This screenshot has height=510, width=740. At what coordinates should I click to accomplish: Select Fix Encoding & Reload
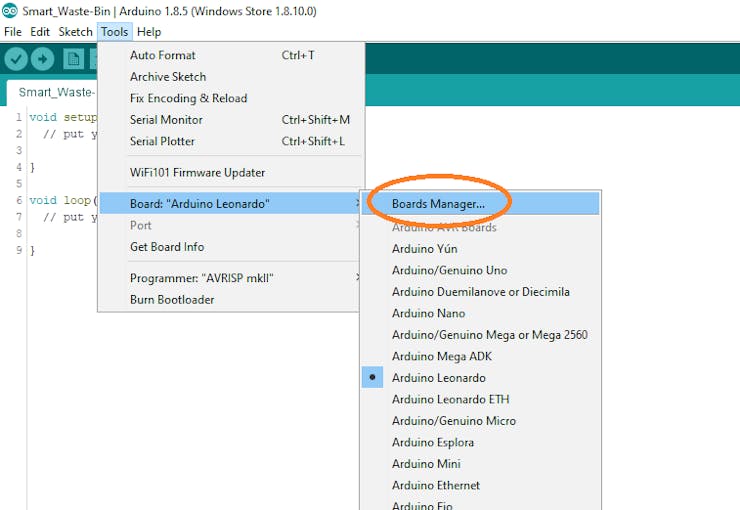[231, 98]
